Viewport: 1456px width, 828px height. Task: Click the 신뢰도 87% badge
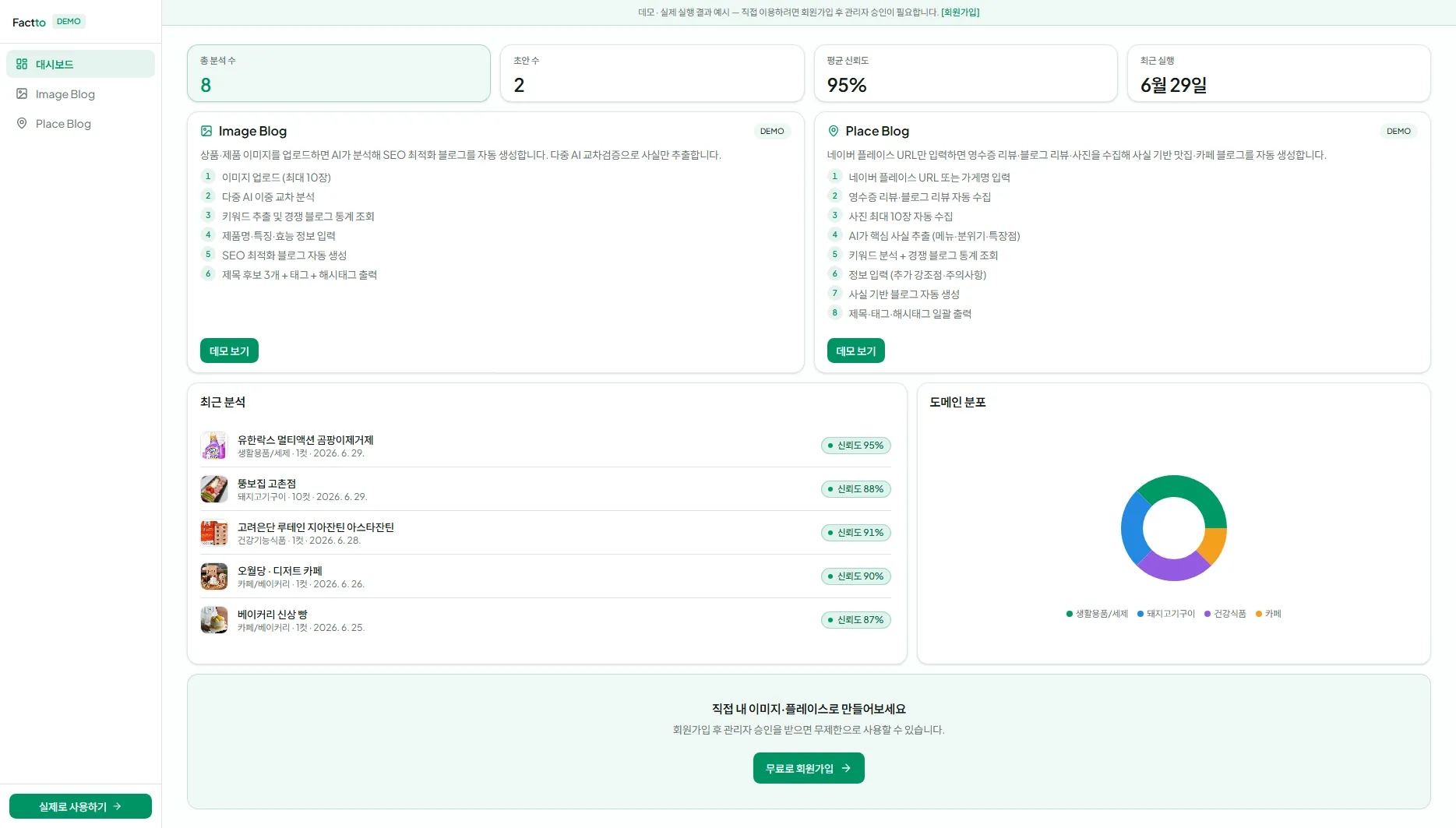pyautogui.click(x=855, y=620)
